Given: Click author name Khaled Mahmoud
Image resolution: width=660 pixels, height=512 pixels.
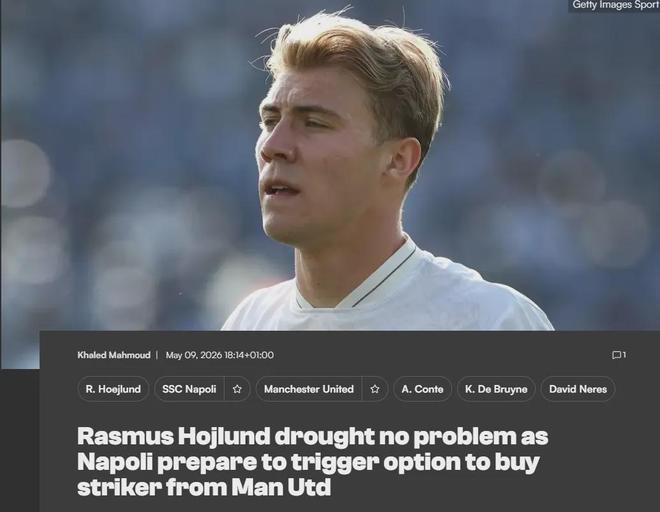Looking at the screenshot, I should point(114,355).
